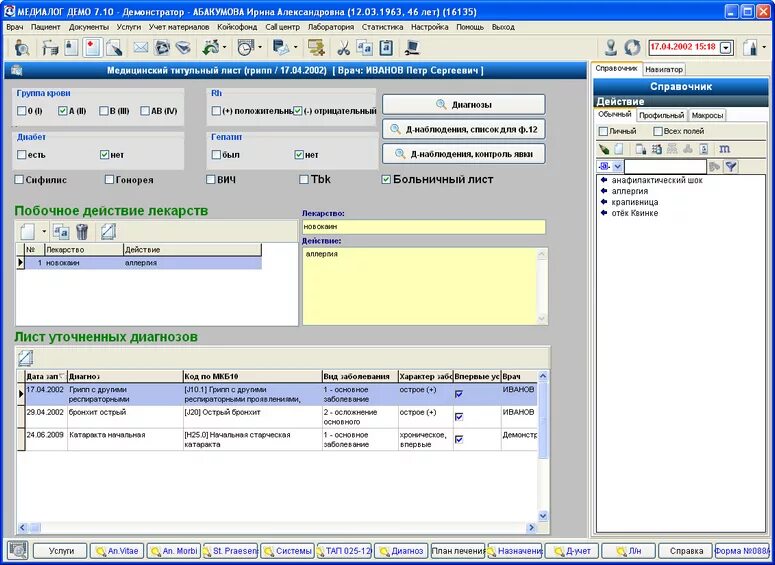The width and height of the screenshot is (775, 565).
Task: Click the trash can delete icon
Action: tap(82, 231)
